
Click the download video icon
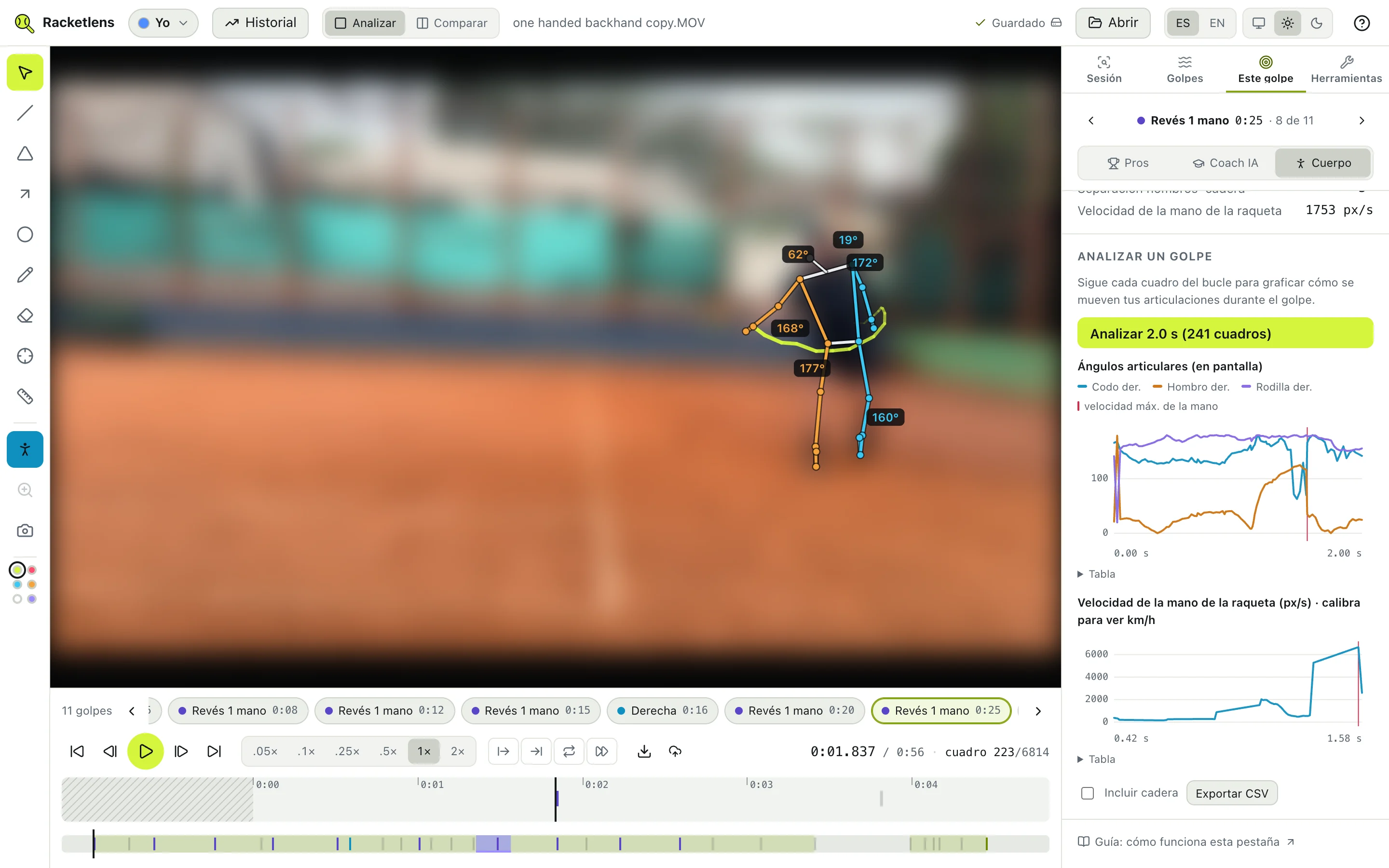pyautogui.click(x=644, y=751)
